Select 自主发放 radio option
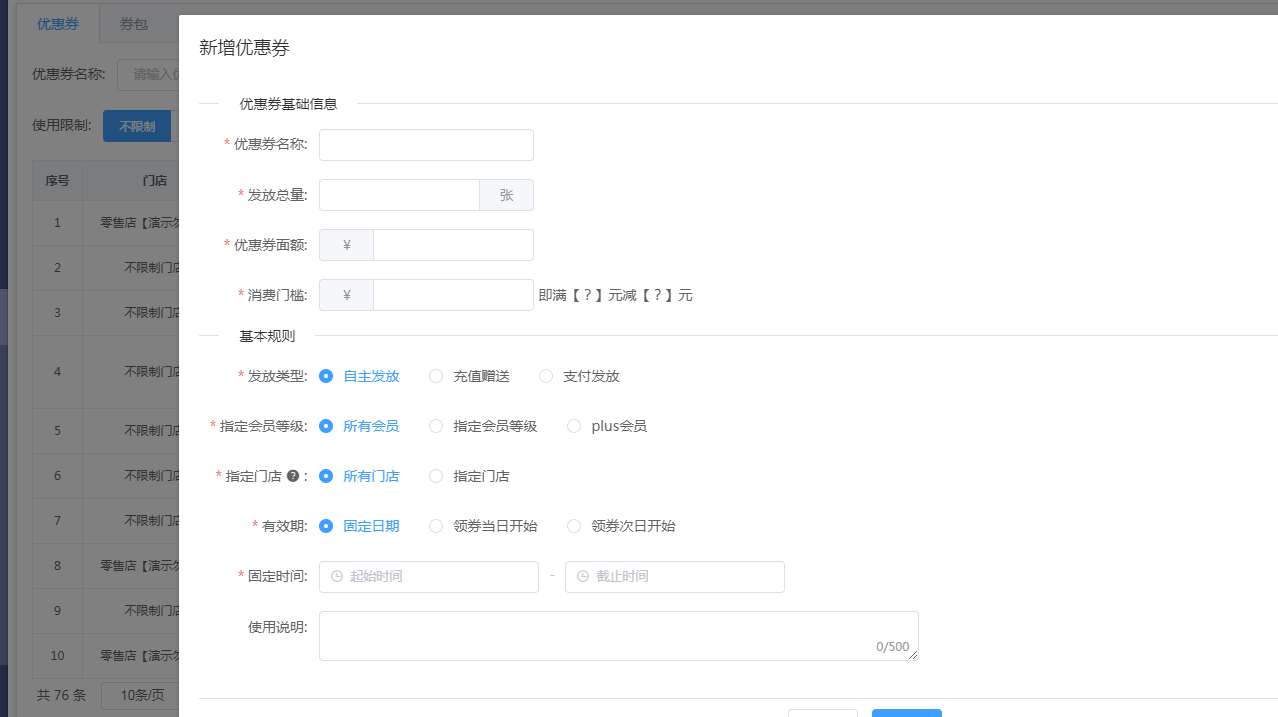The width and height of the screenshot is (1278, 717). pos(359,376)
